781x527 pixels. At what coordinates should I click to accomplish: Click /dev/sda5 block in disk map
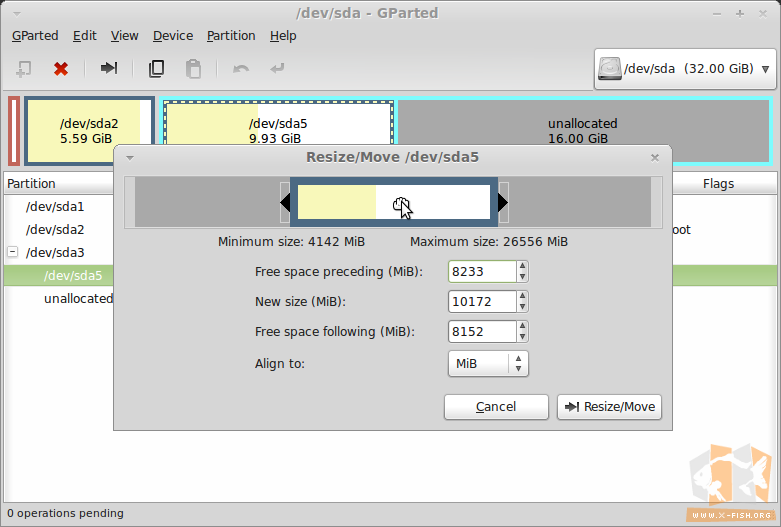pyautogui.click(x=278, y=124)
